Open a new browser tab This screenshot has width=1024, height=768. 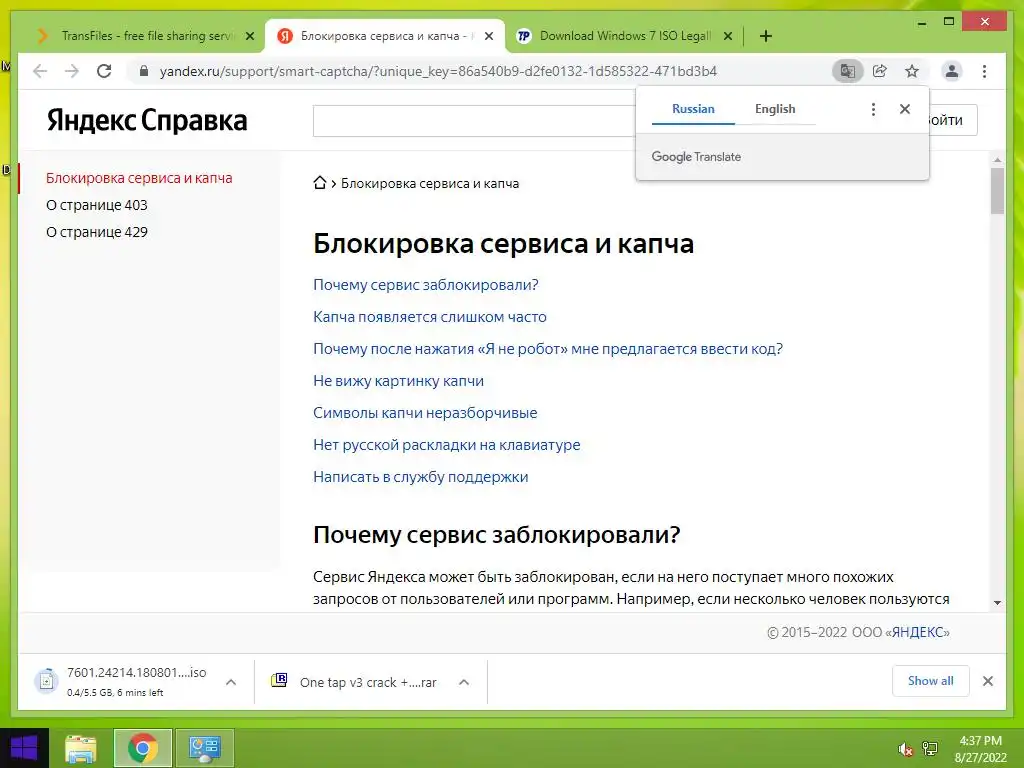pos(765,36)
